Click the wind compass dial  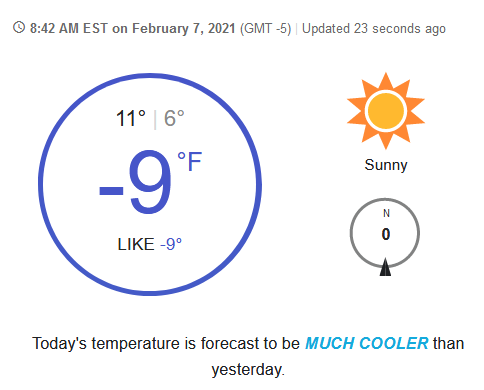[385, 233]
